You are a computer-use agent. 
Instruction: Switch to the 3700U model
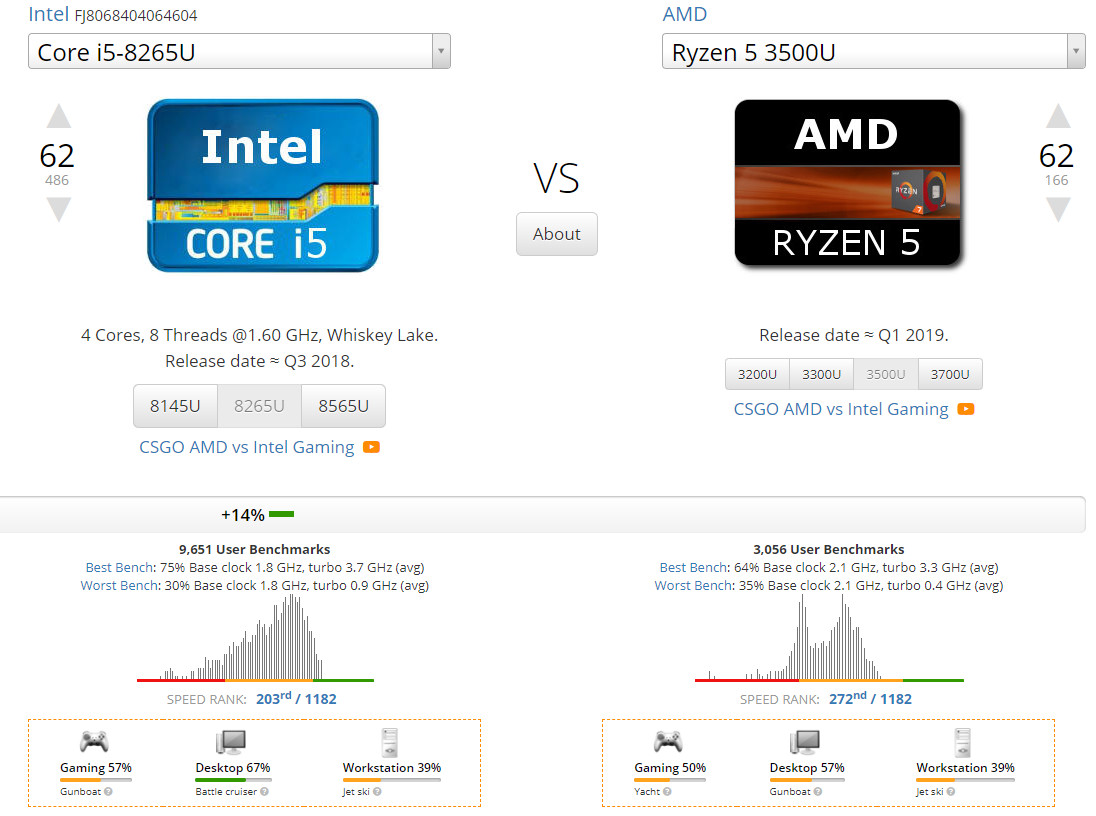(x=950, y=374)
